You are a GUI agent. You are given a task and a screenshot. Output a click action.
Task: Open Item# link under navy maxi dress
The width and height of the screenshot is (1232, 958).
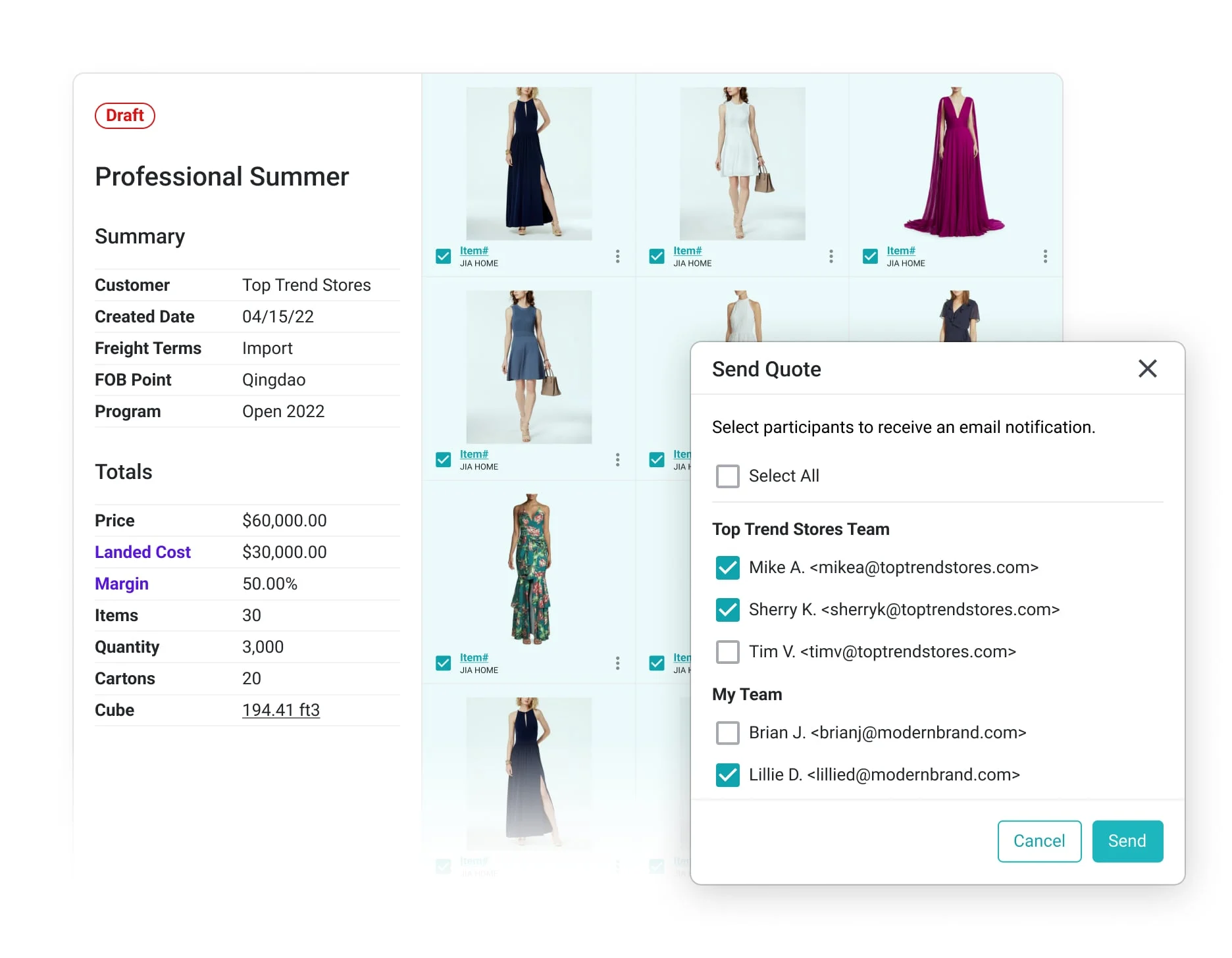click(x=474, y=251)
